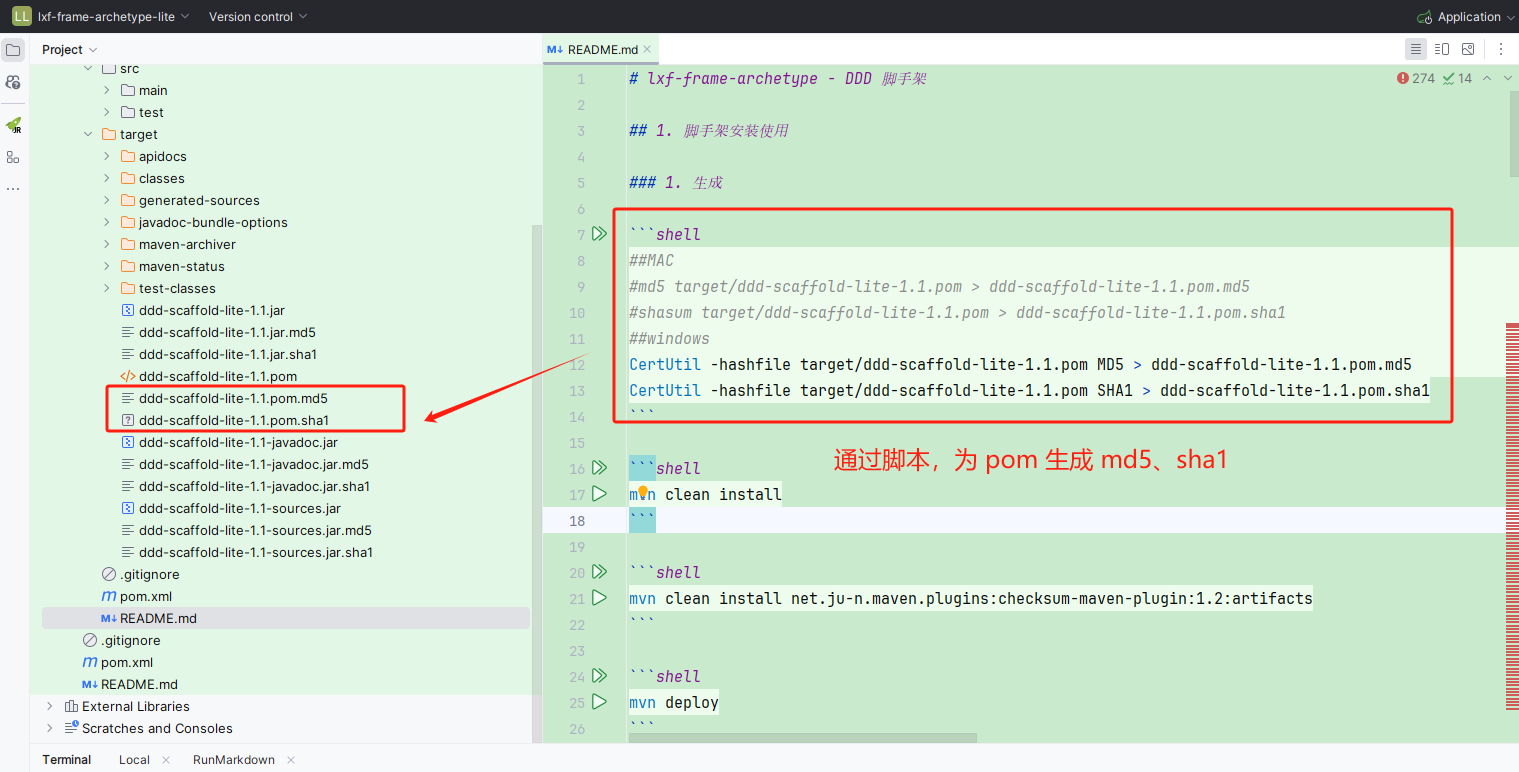
Task: Open editor tab more options menu
Action: [1500, 49]
